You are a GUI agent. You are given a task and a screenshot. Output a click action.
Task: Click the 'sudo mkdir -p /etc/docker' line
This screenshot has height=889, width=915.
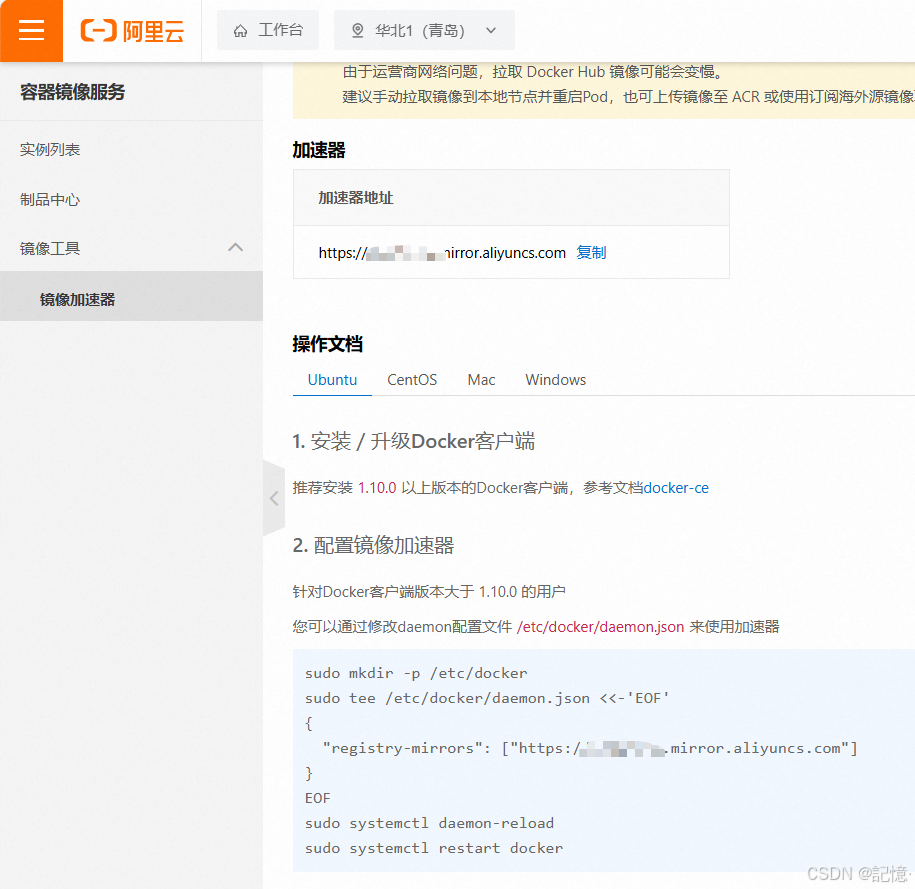416,673
